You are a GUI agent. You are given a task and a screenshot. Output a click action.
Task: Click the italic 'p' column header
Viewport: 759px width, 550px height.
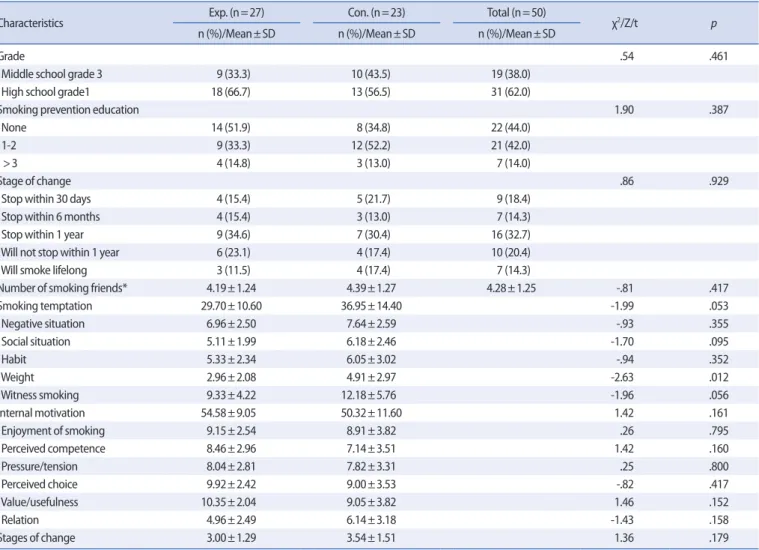click(713, 24)
